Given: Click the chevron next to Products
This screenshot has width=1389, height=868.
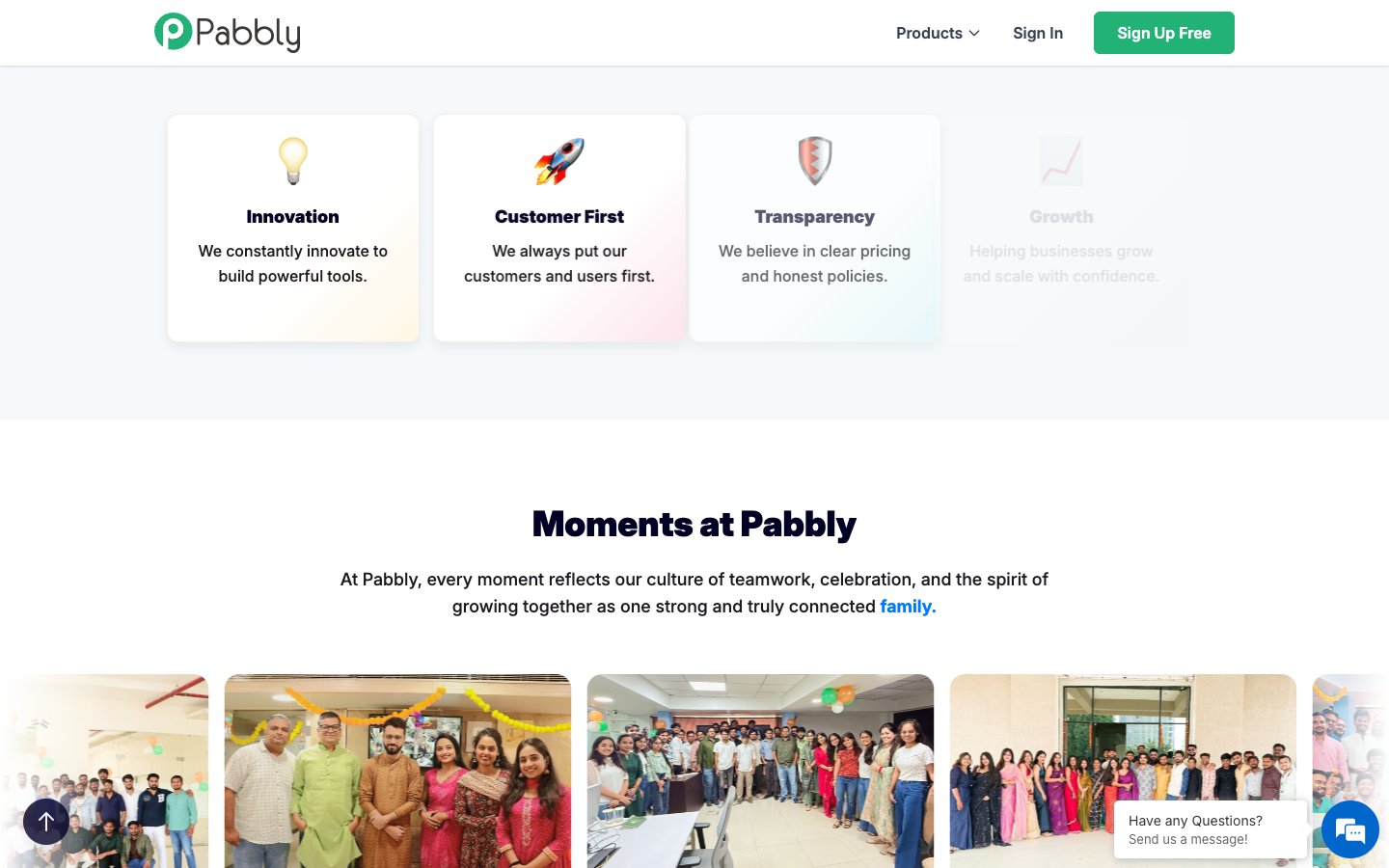Looking at the screenshot, I should (x=974, y=33).
